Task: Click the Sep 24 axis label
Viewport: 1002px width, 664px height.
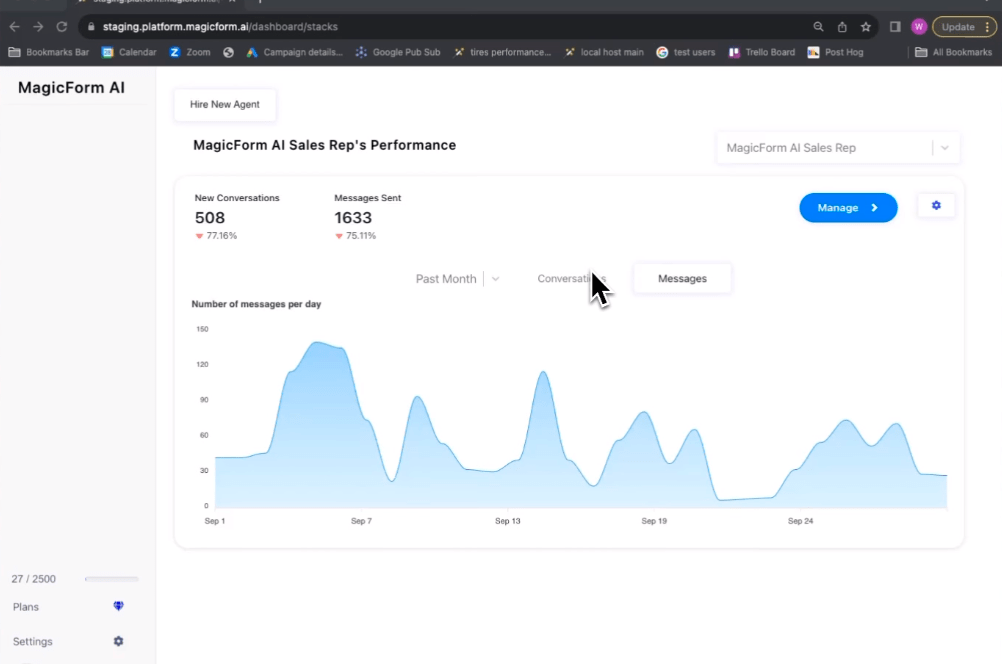Action: pos(800,521)
